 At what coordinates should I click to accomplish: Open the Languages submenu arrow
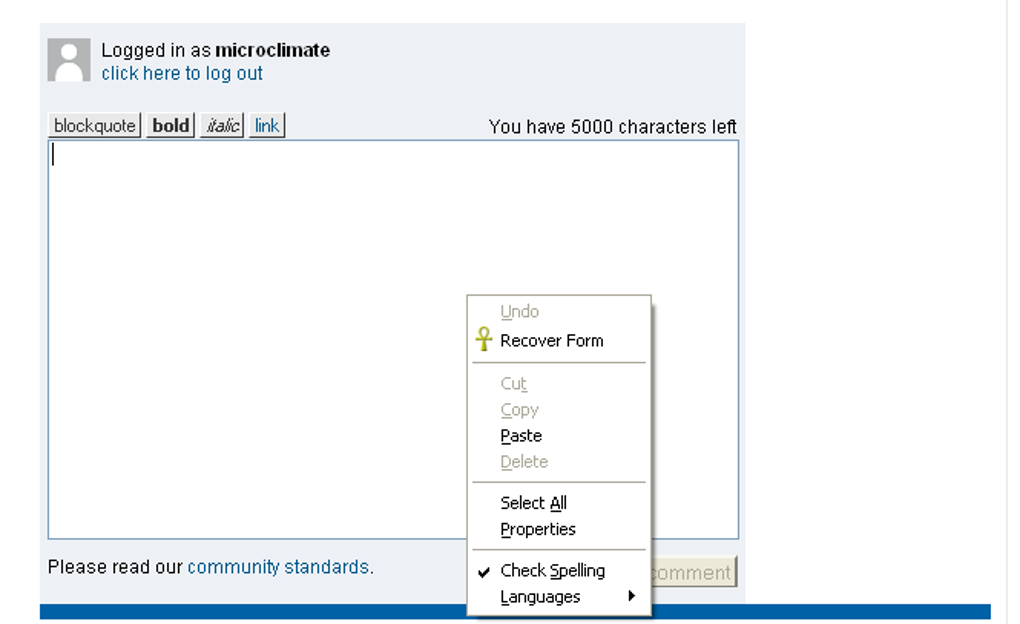pos(632,596)
